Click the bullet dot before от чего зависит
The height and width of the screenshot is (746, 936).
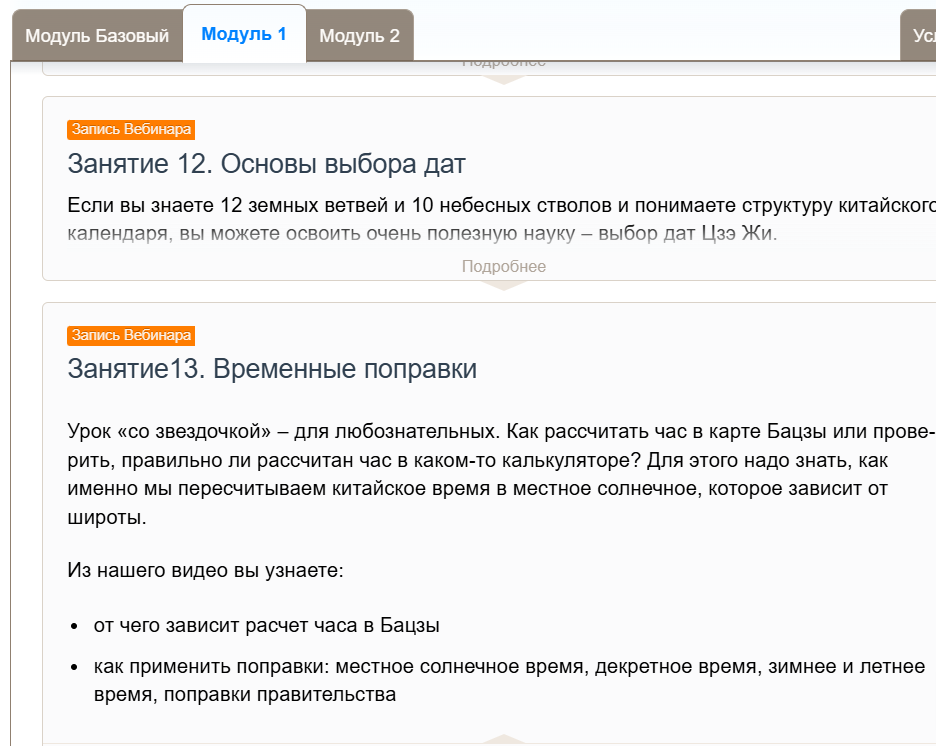pos(75,626)
